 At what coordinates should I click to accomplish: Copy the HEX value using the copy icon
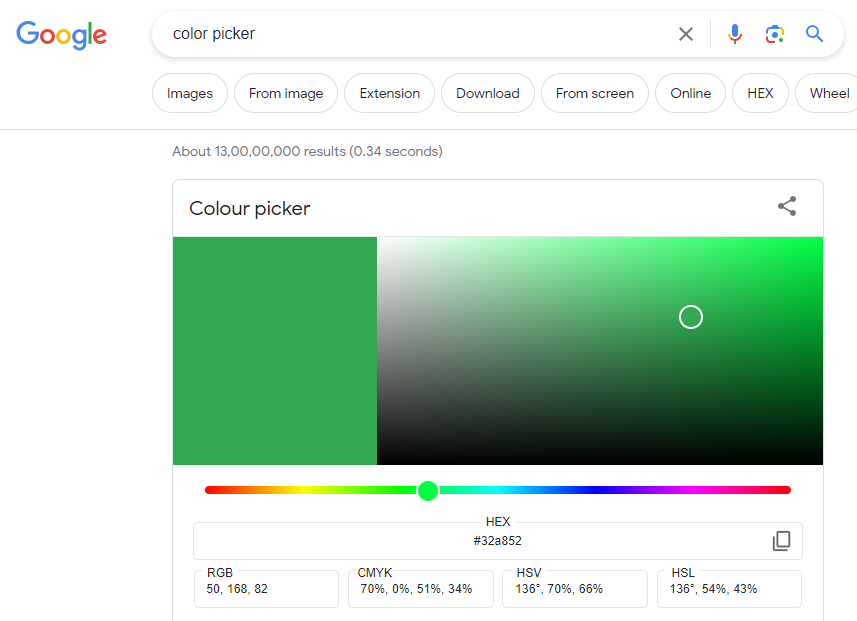780,540
